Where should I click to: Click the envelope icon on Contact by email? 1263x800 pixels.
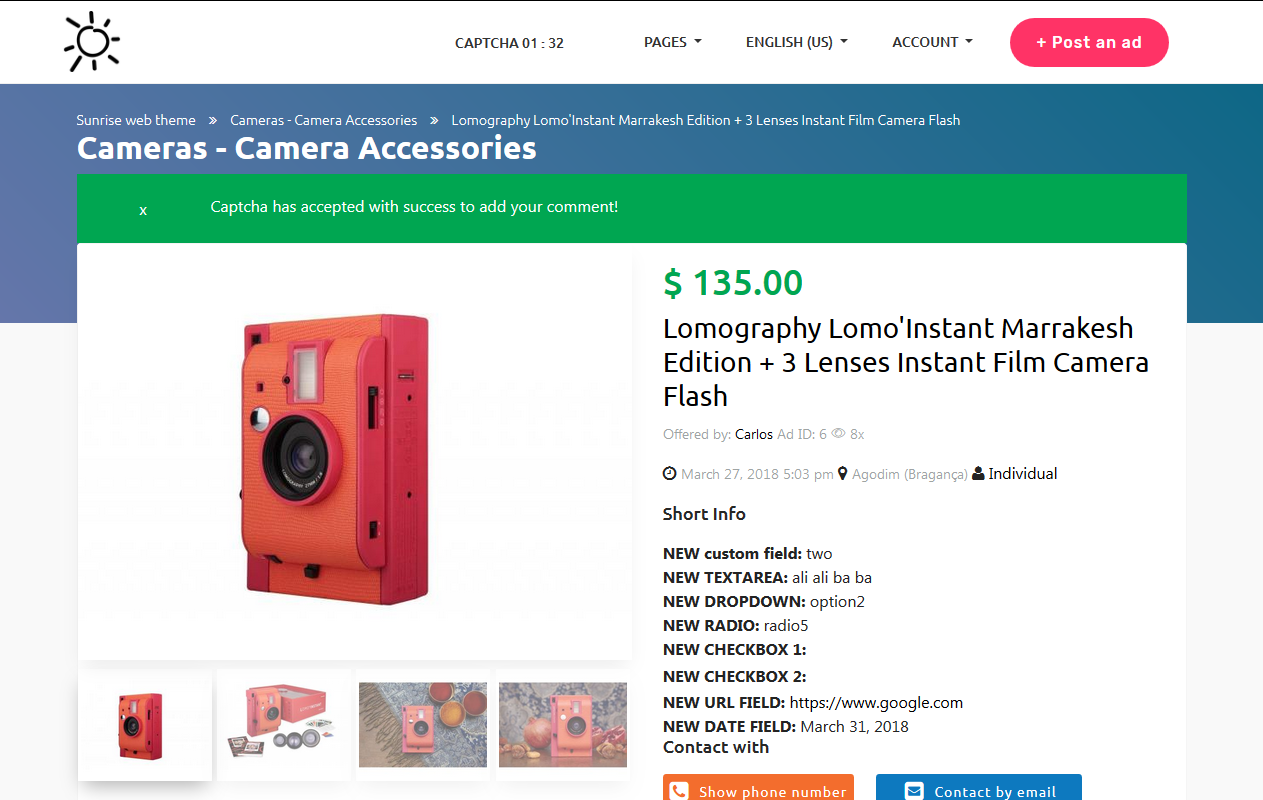coord(914,791)
